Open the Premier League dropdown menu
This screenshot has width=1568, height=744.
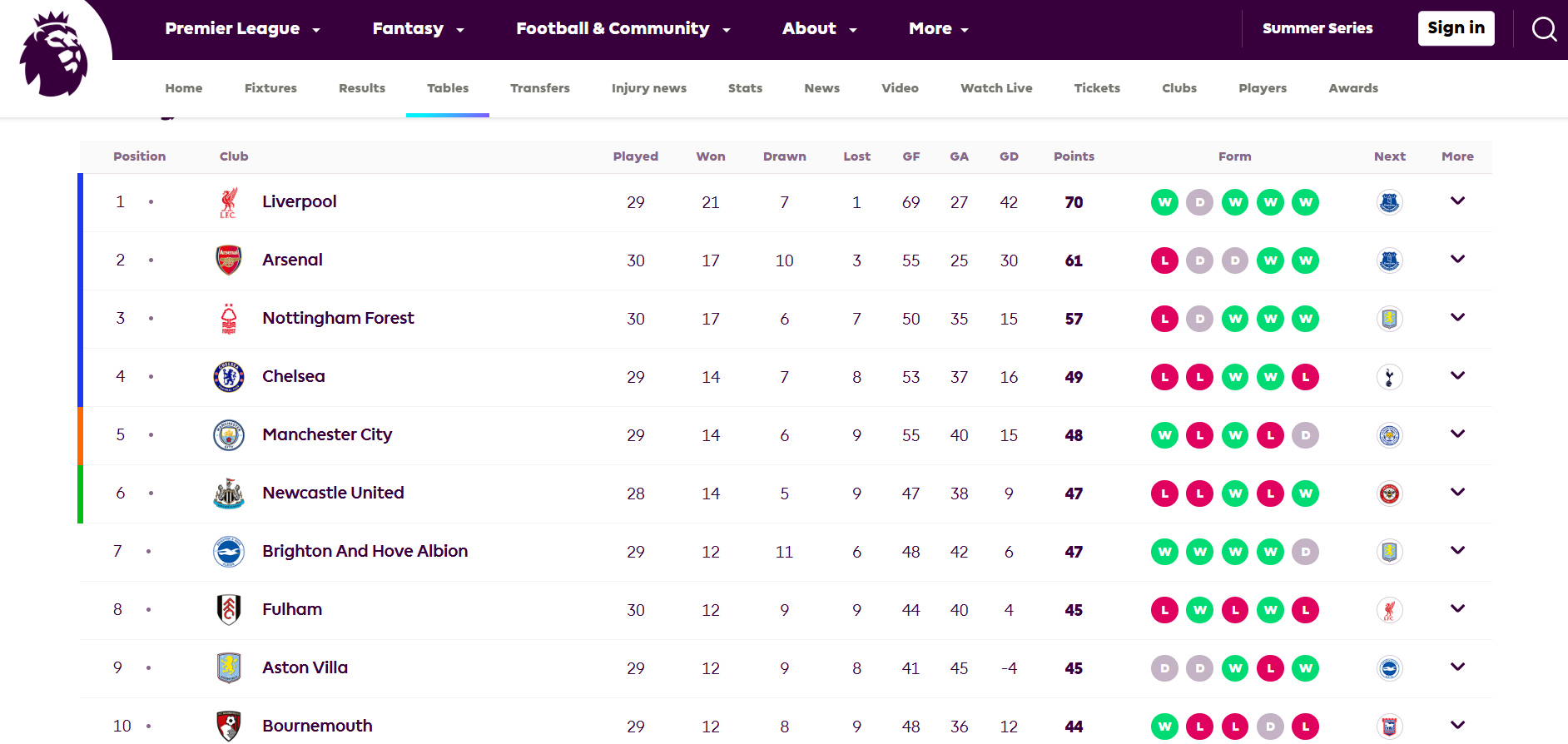coord(242,29)
